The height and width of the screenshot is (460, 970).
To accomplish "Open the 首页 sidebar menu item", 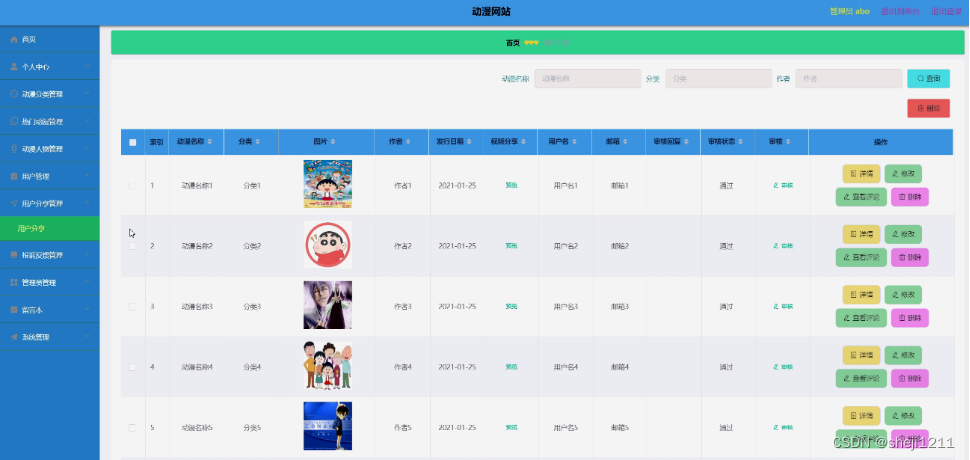I will pos(49,40).
